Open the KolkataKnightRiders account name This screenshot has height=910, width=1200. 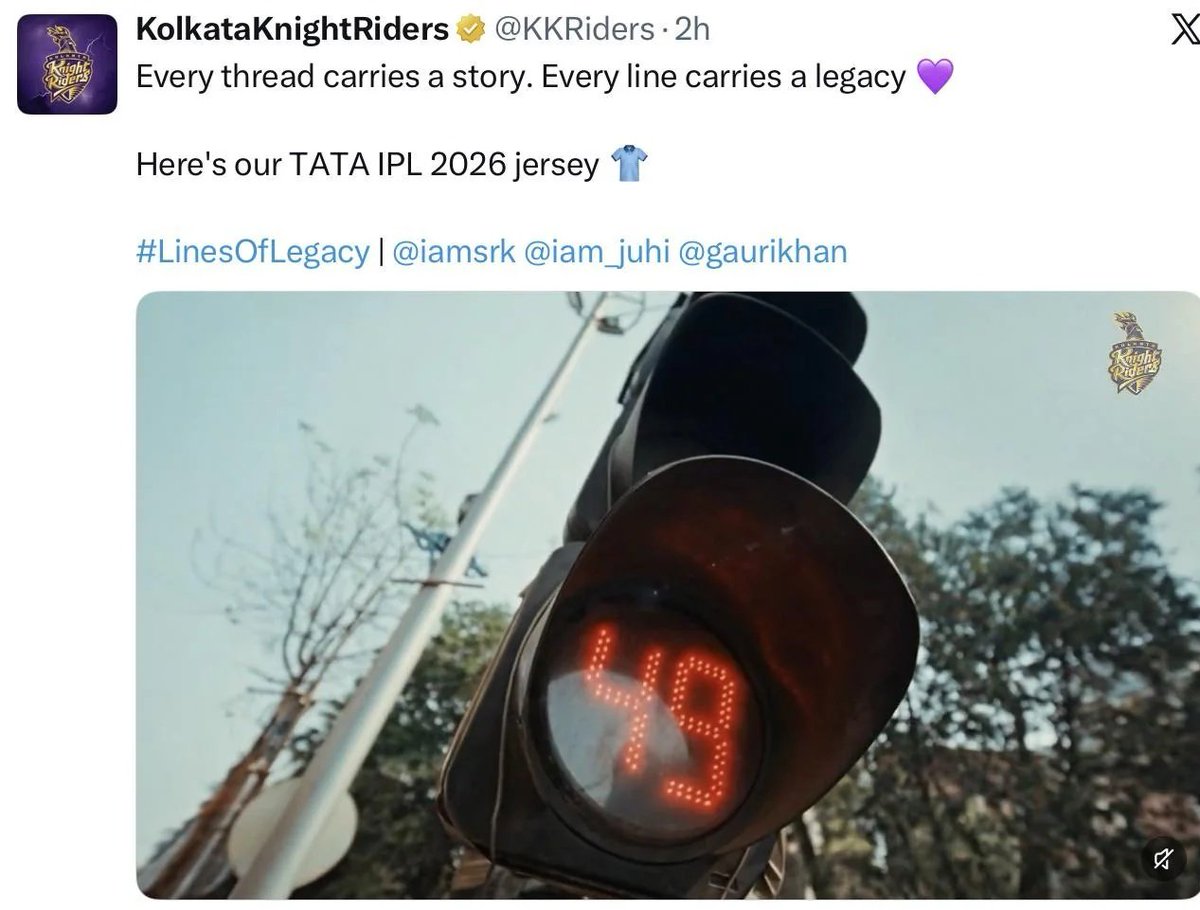[x=292, y=30]
